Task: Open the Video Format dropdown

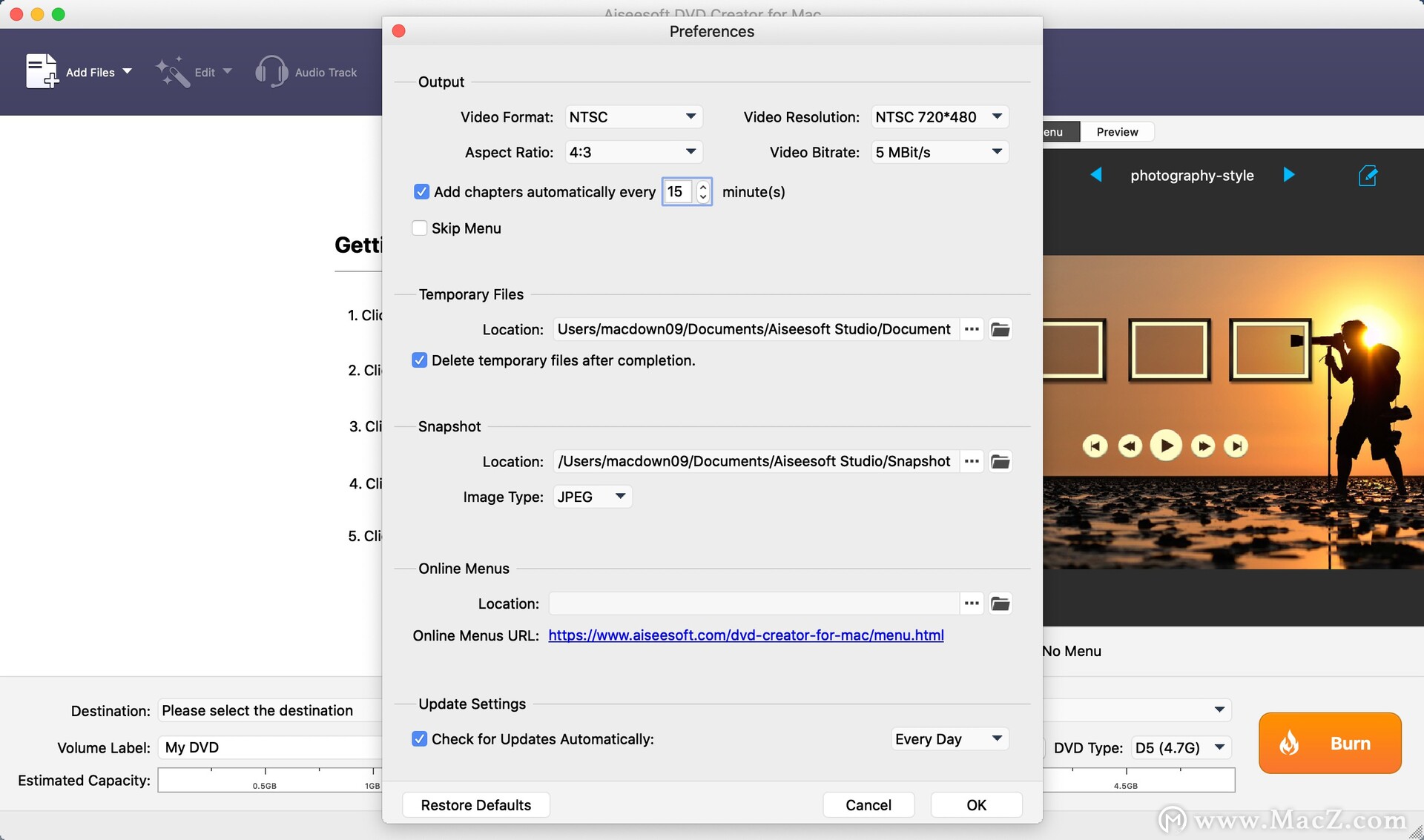Action: pyautogui.click(x=633, y=117)
